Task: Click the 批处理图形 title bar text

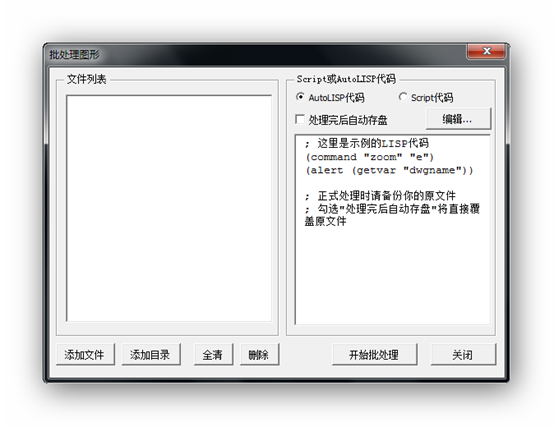Action: click(x=75, y=55)
